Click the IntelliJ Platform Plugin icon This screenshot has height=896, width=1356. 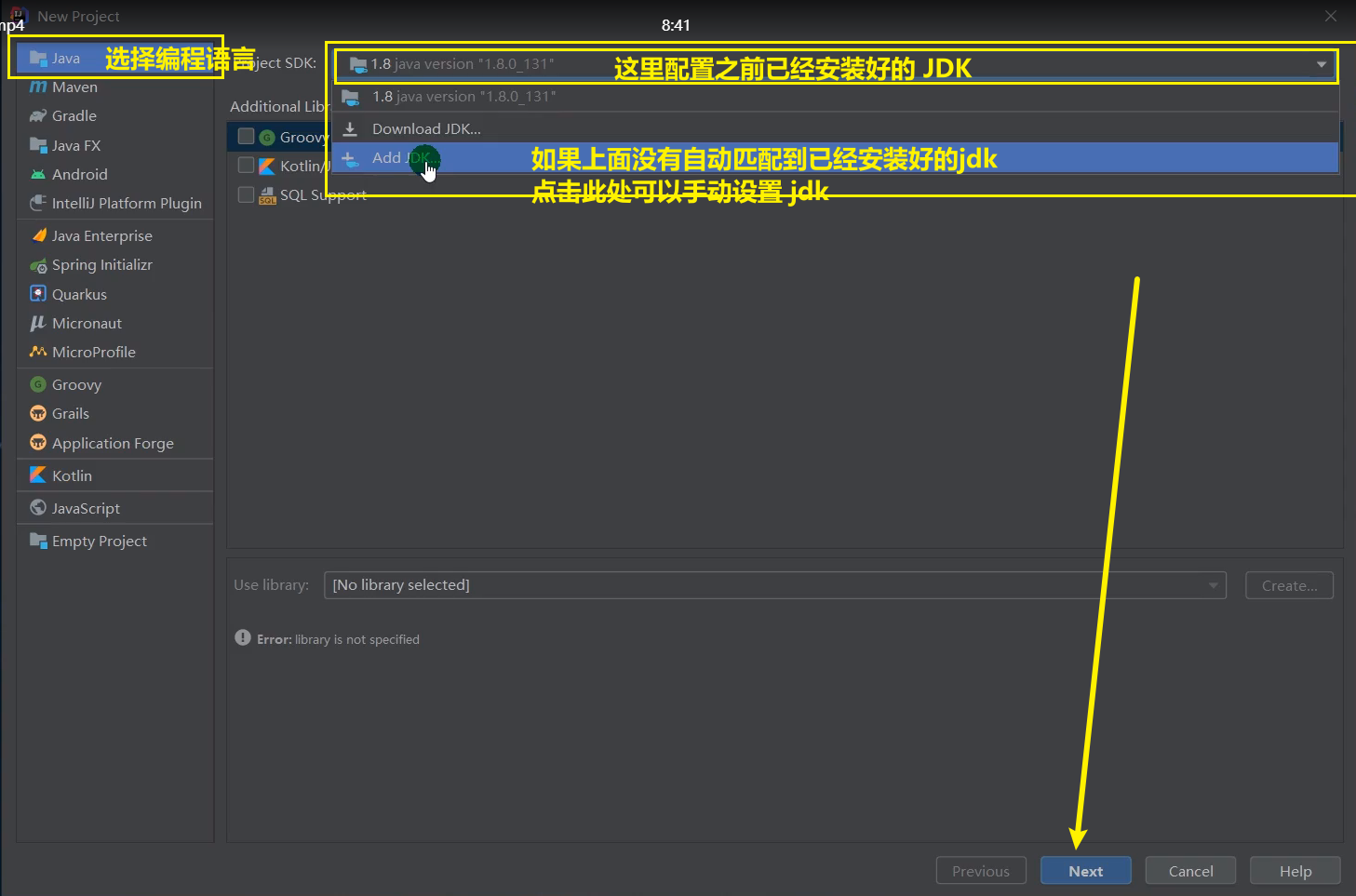pyautogui.click(x=38, y=203)
